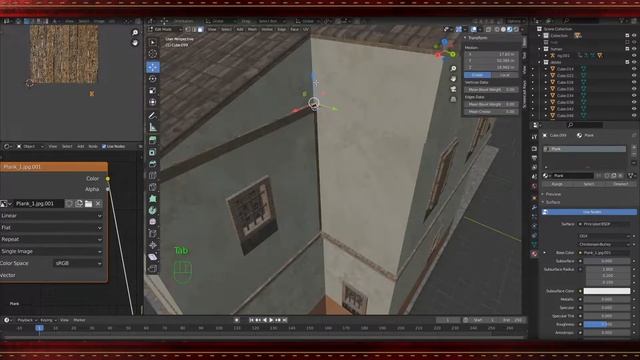Click Assign material button
This screenshot has width=640, height=360.
point(557,184)
